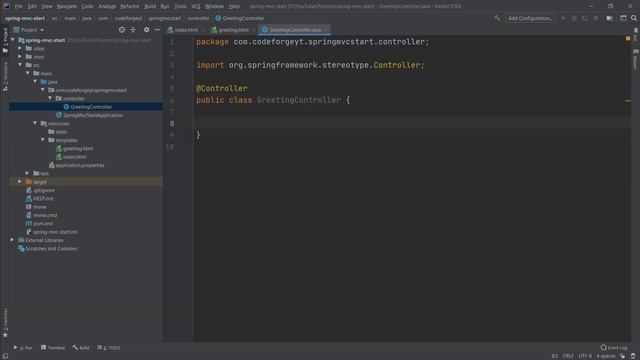The image size is (640, 360).
Task: Click the yellow warning inspection indicator
Action: point(628,38)
